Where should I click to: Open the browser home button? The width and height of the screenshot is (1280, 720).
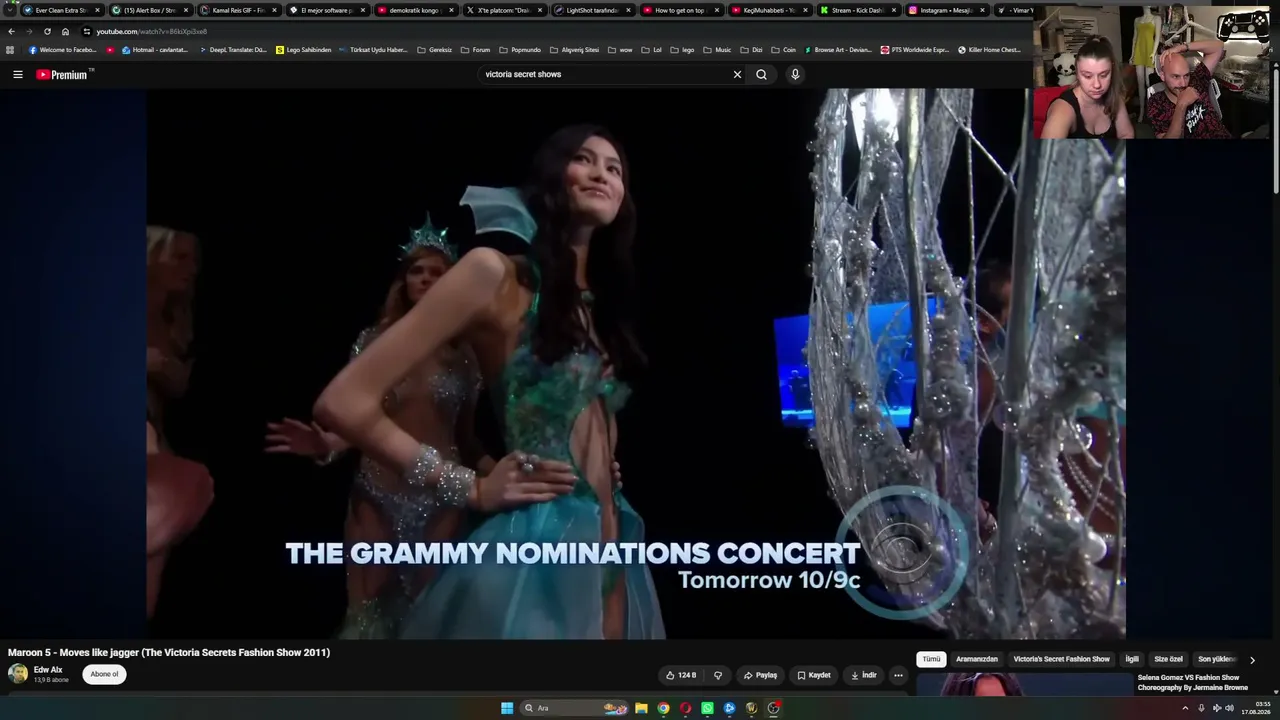pos(65,32)
